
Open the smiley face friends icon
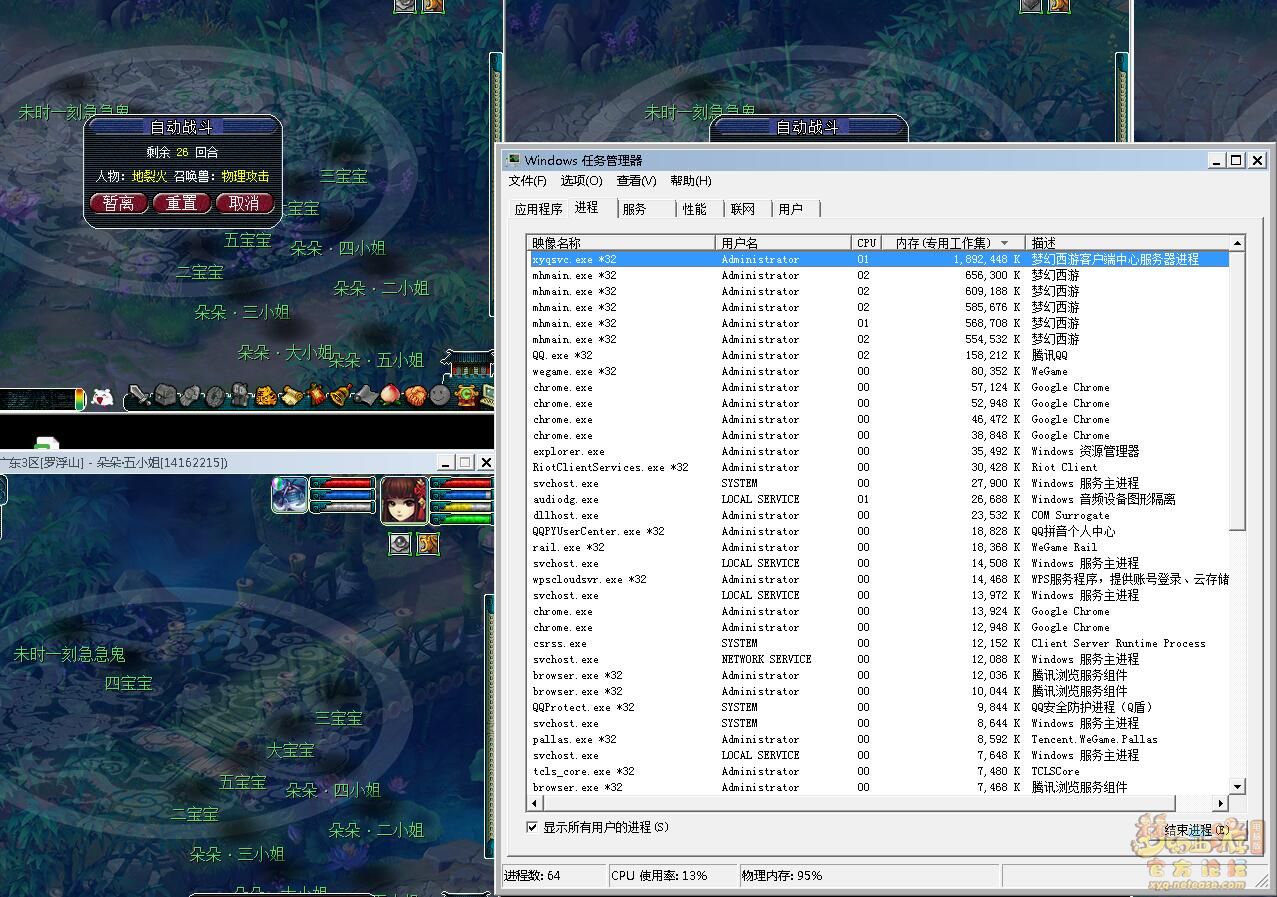click(x=440, y=395)
